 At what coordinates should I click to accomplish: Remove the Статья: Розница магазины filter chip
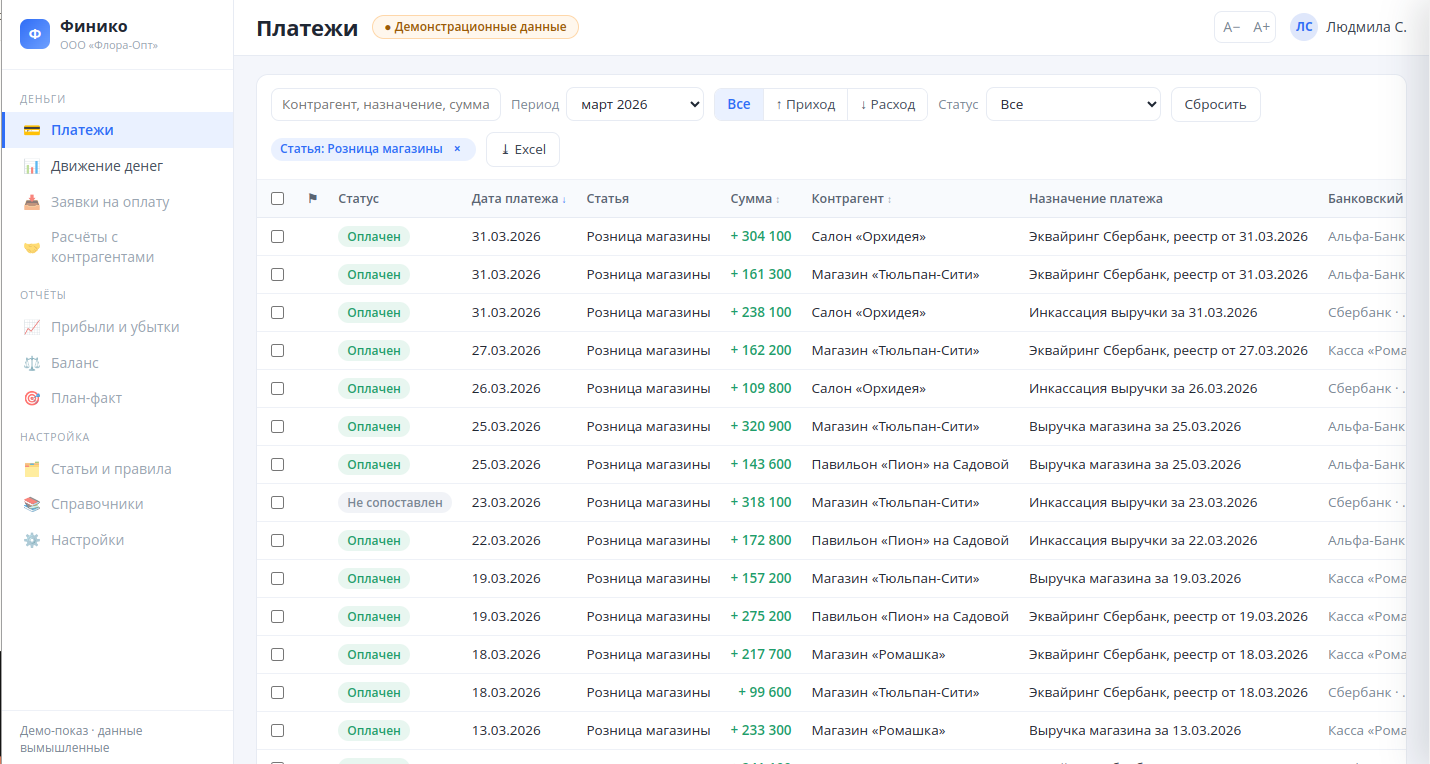[x=457, y=149]
